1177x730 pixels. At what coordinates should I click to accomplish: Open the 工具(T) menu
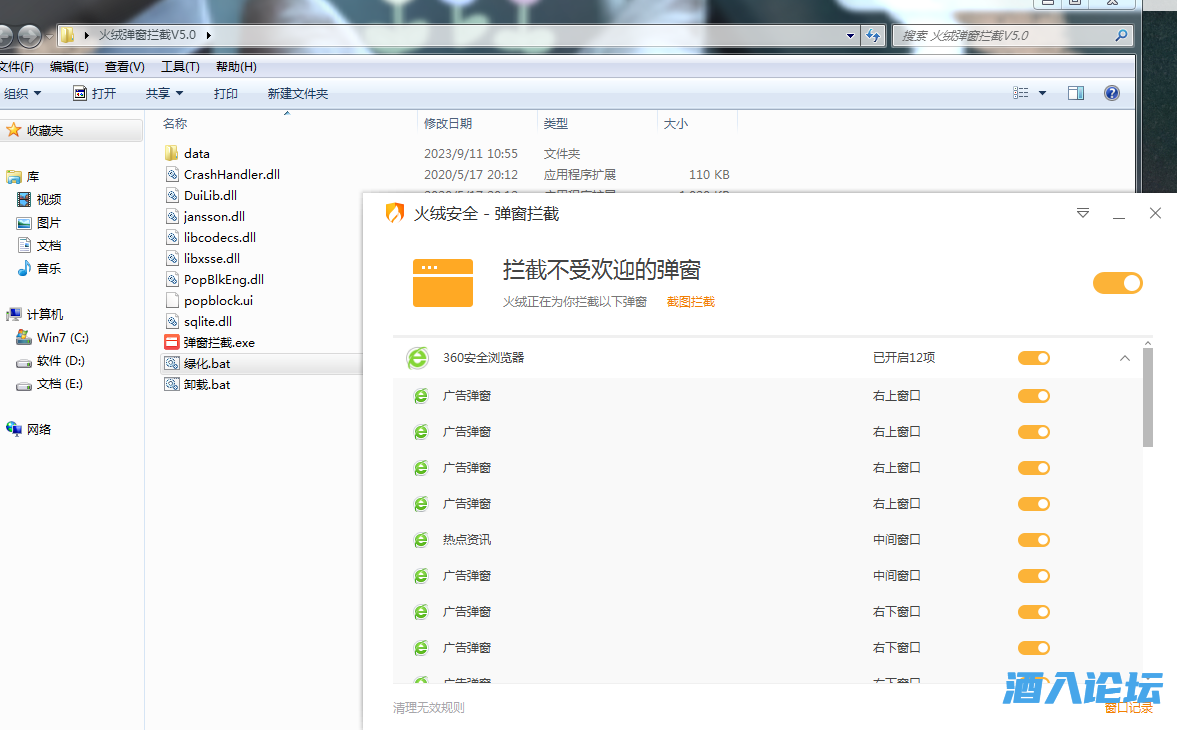(x=180, y=67)
